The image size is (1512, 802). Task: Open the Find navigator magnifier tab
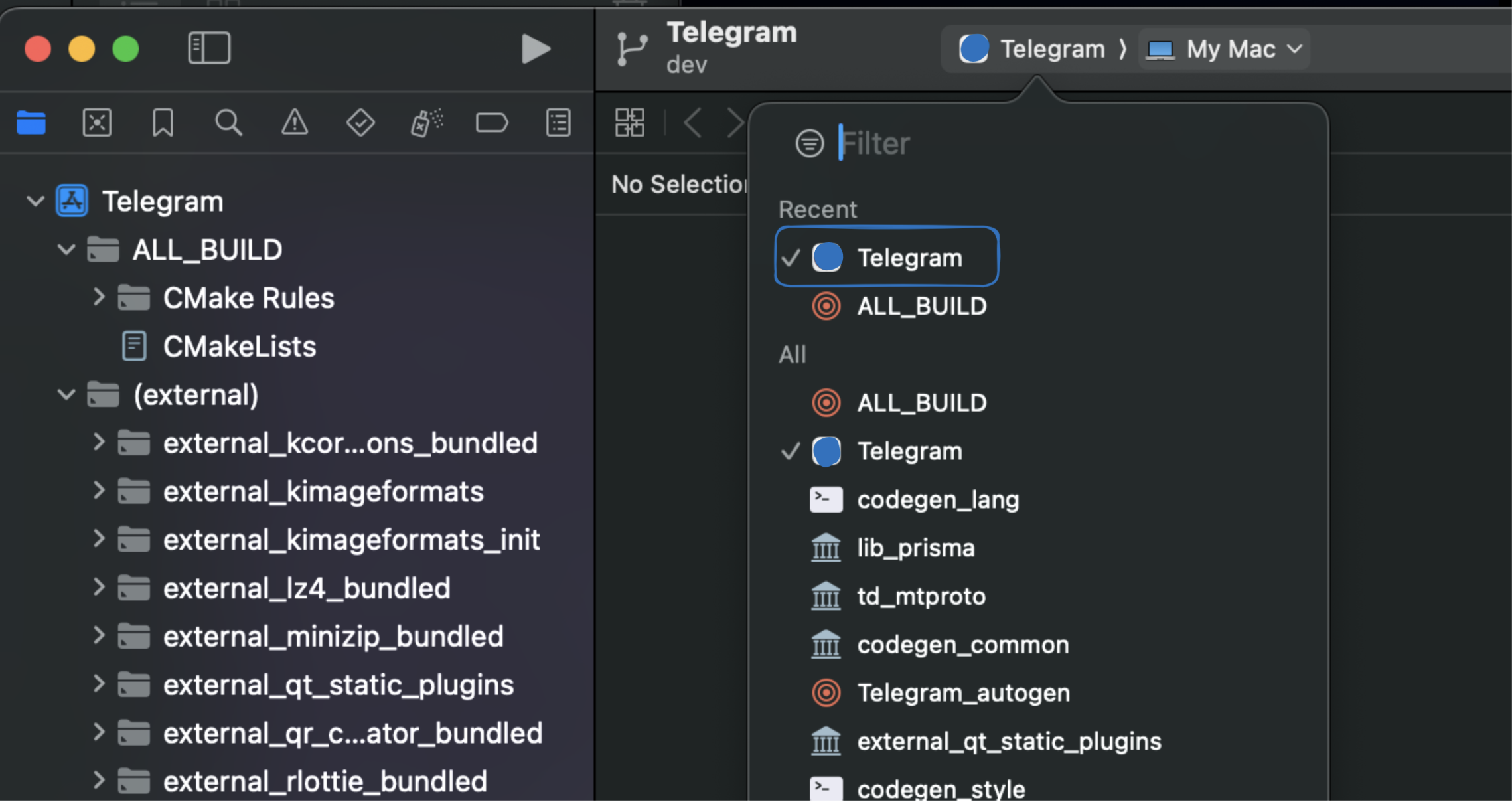tap(228, 123)
